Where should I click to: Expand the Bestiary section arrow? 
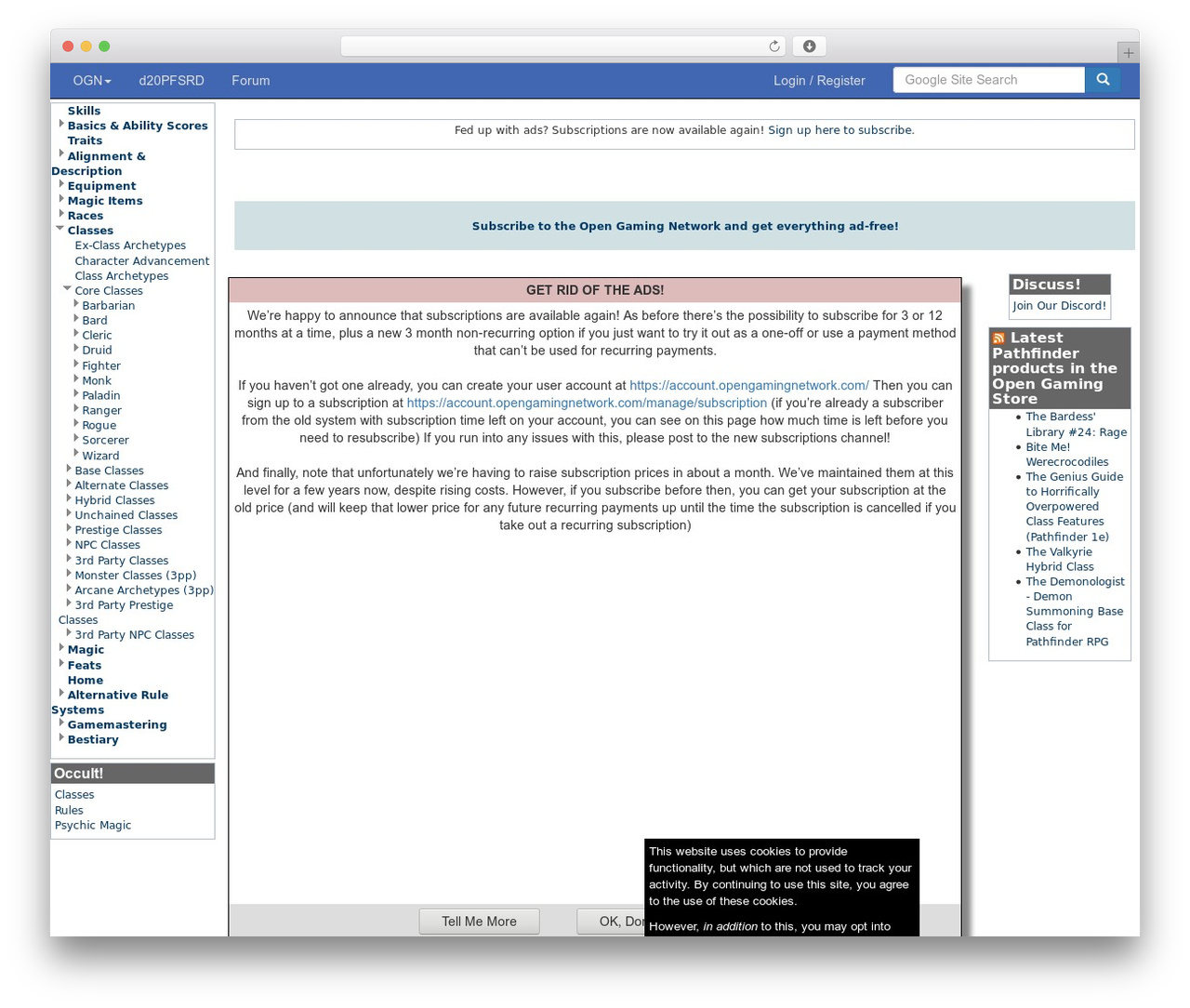point(61,737)
